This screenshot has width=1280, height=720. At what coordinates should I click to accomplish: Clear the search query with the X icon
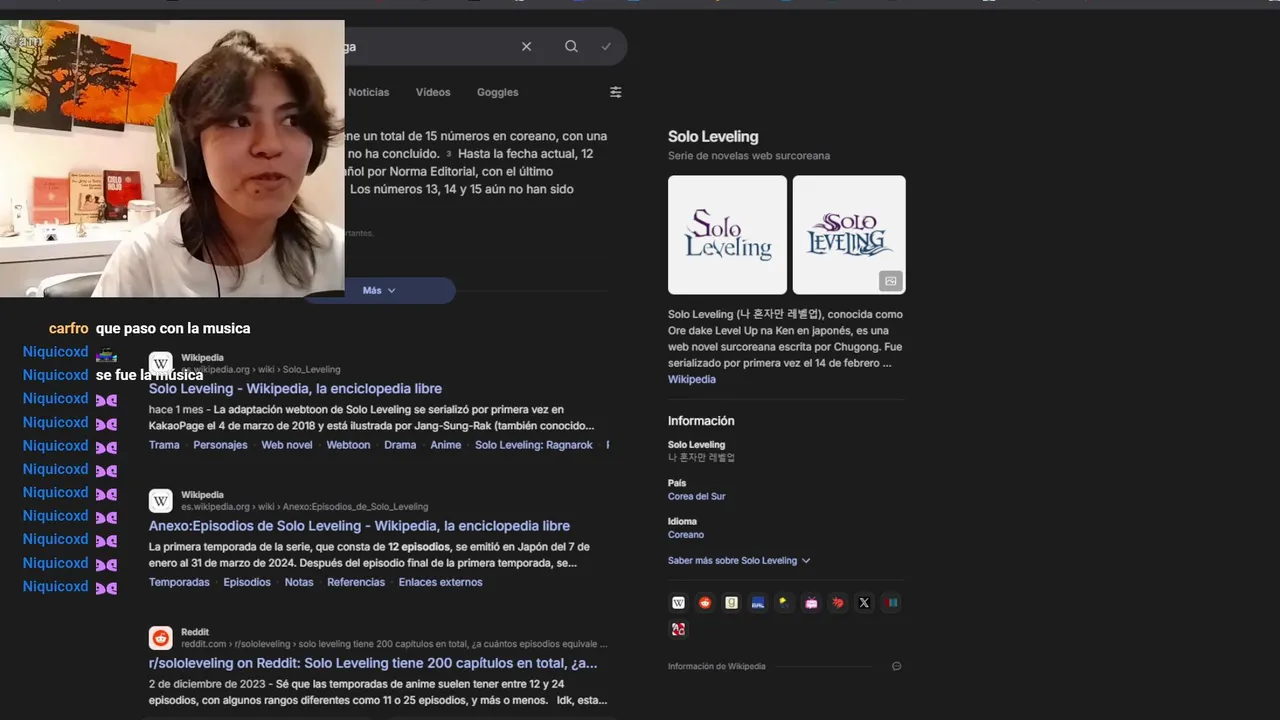point(526,46)
